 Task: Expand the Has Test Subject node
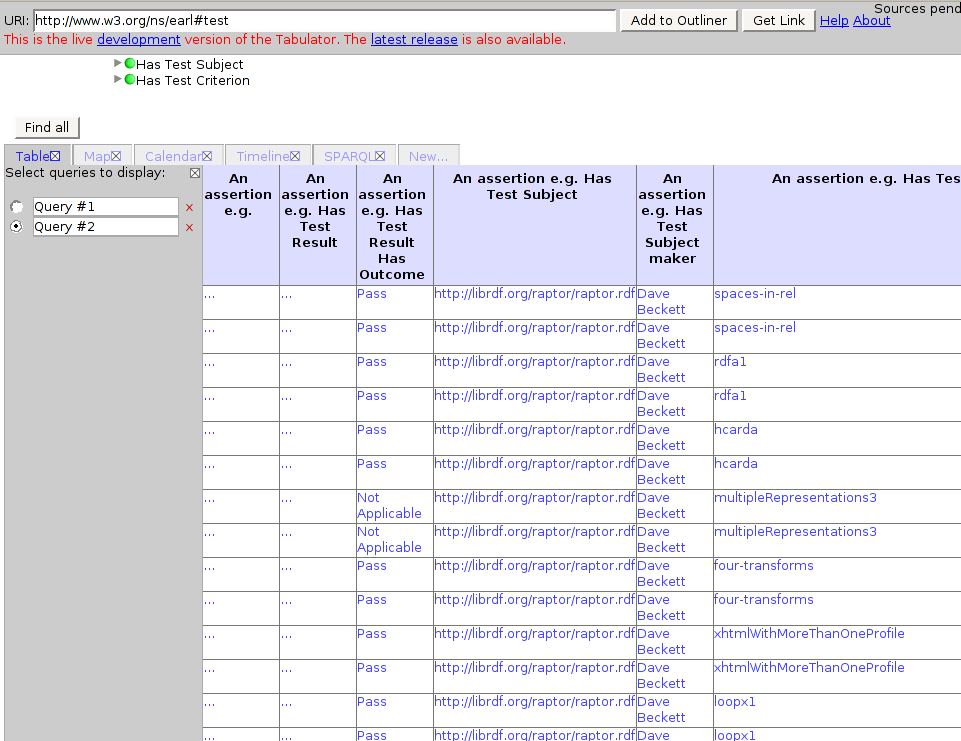(x=118, y=63)
